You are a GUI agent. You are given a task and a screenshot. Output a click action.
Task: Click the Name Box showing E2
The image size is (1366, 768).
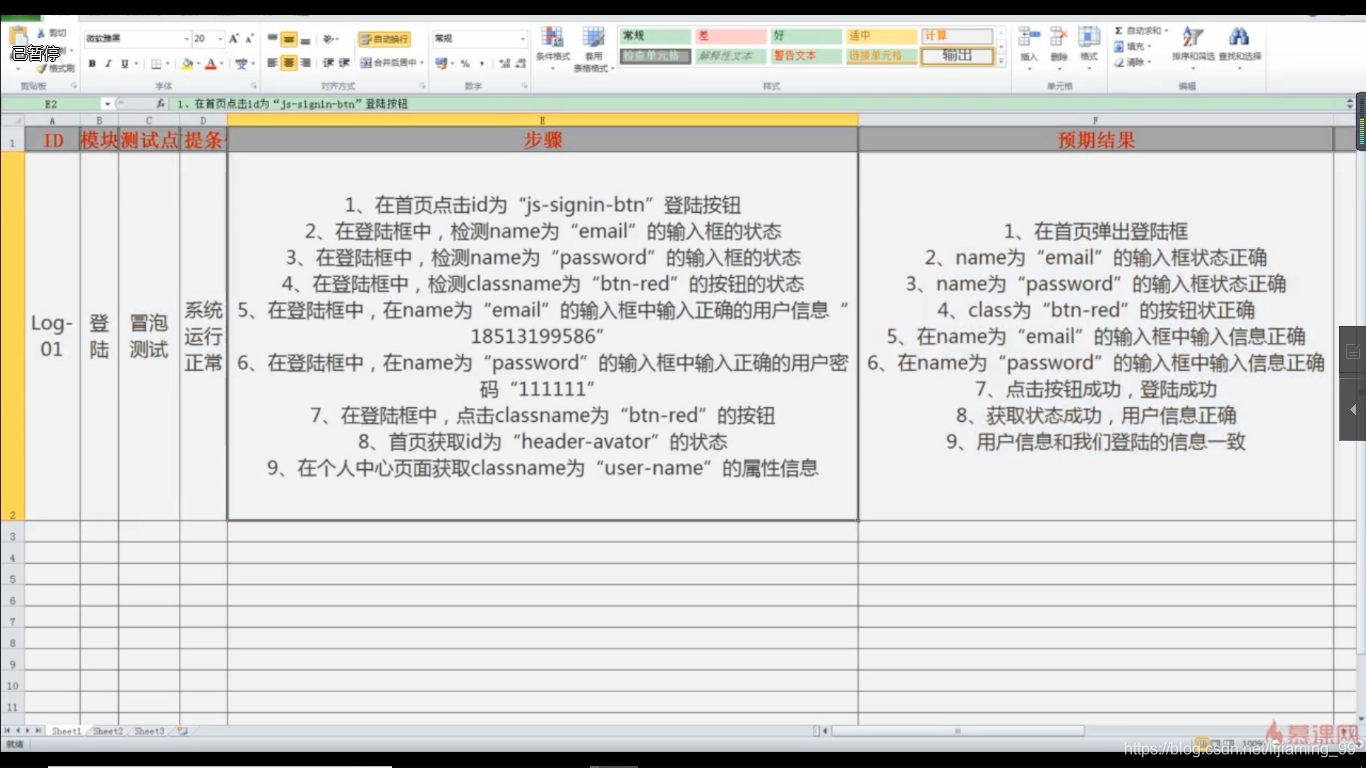51,104
